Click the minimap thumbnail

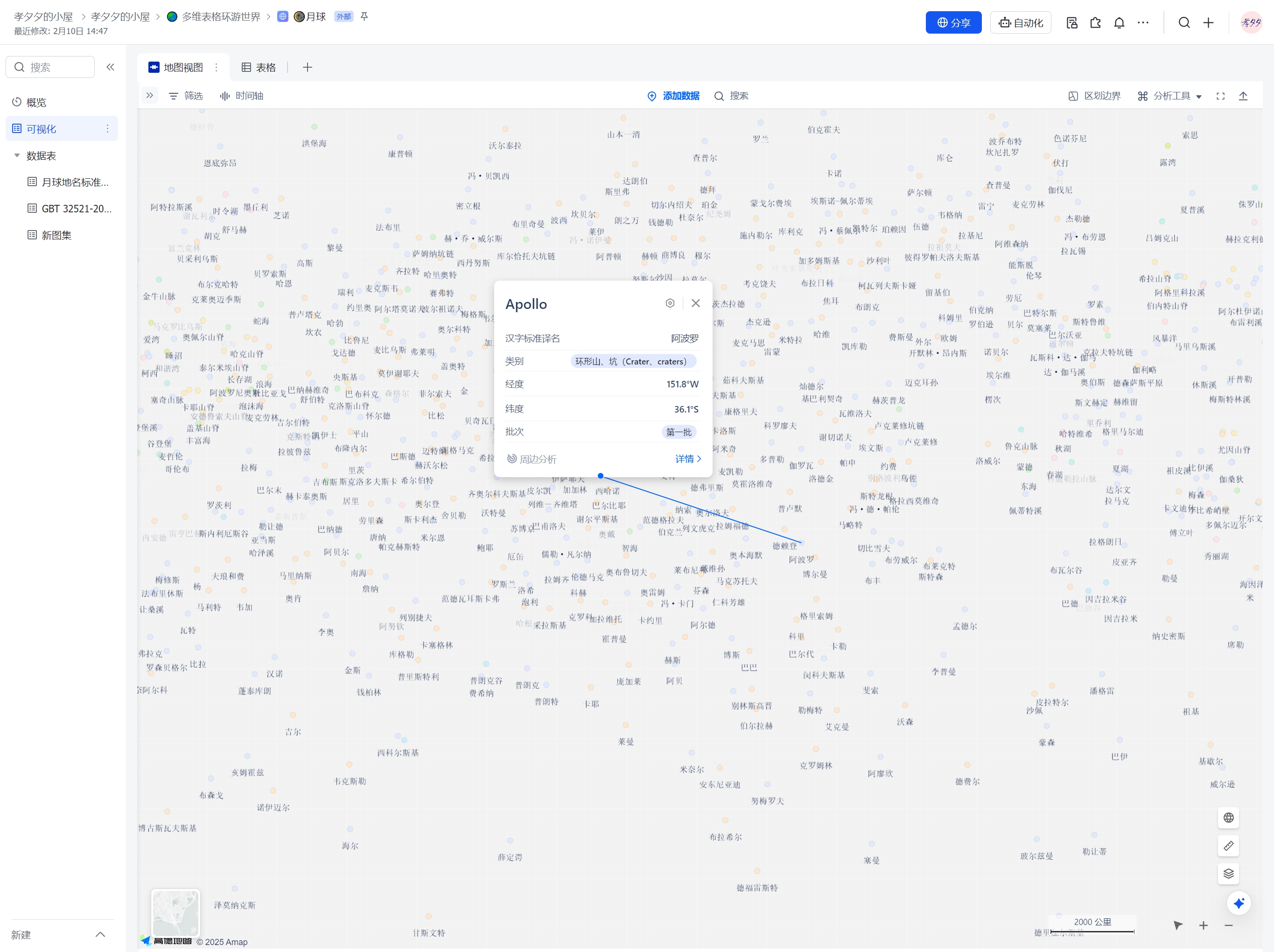click(175, 912)
